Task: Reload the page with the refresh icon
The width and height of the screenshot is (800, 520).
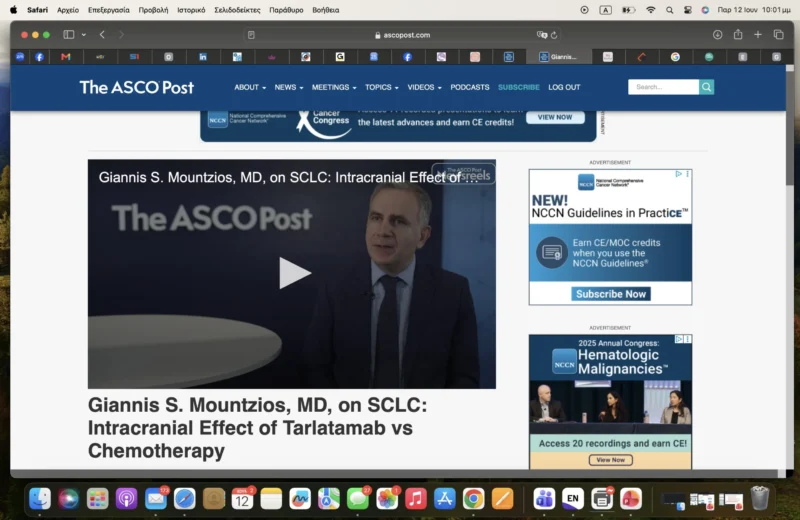Action: (554, 35)
